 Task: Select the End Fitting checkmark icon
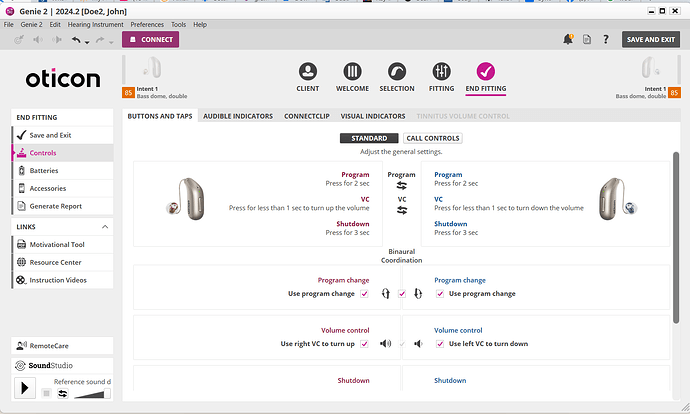tap(486, 71)
